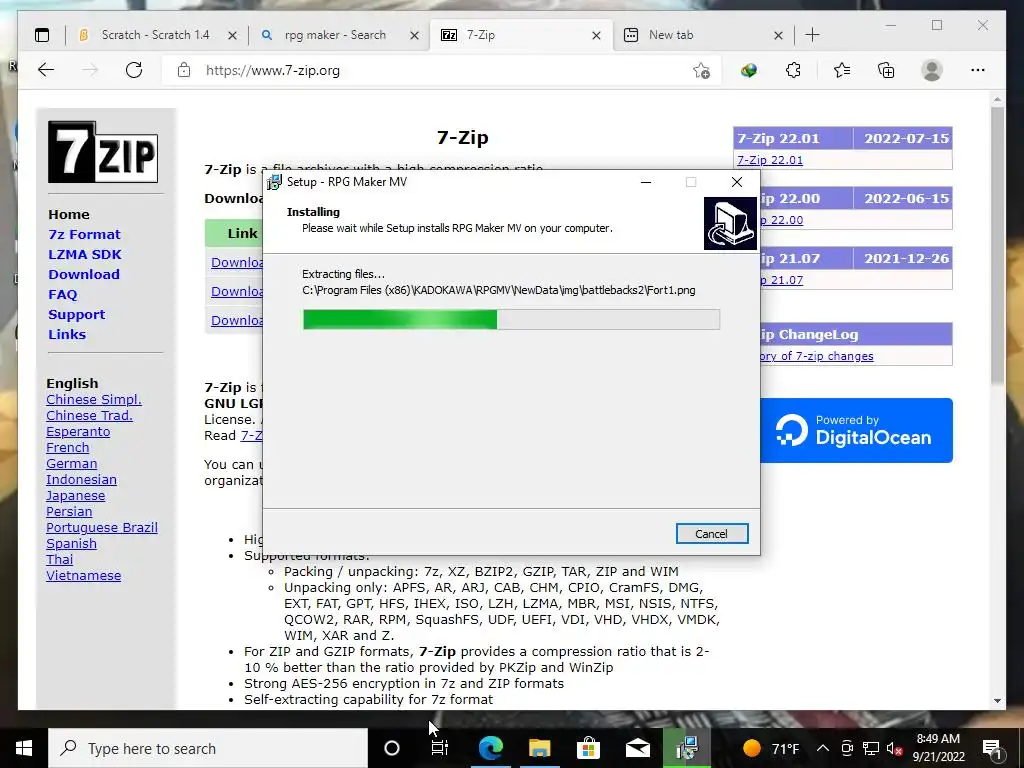This screenshot has height=768, width=1024.
Task: Open the Support link
Action: (76, 315)
